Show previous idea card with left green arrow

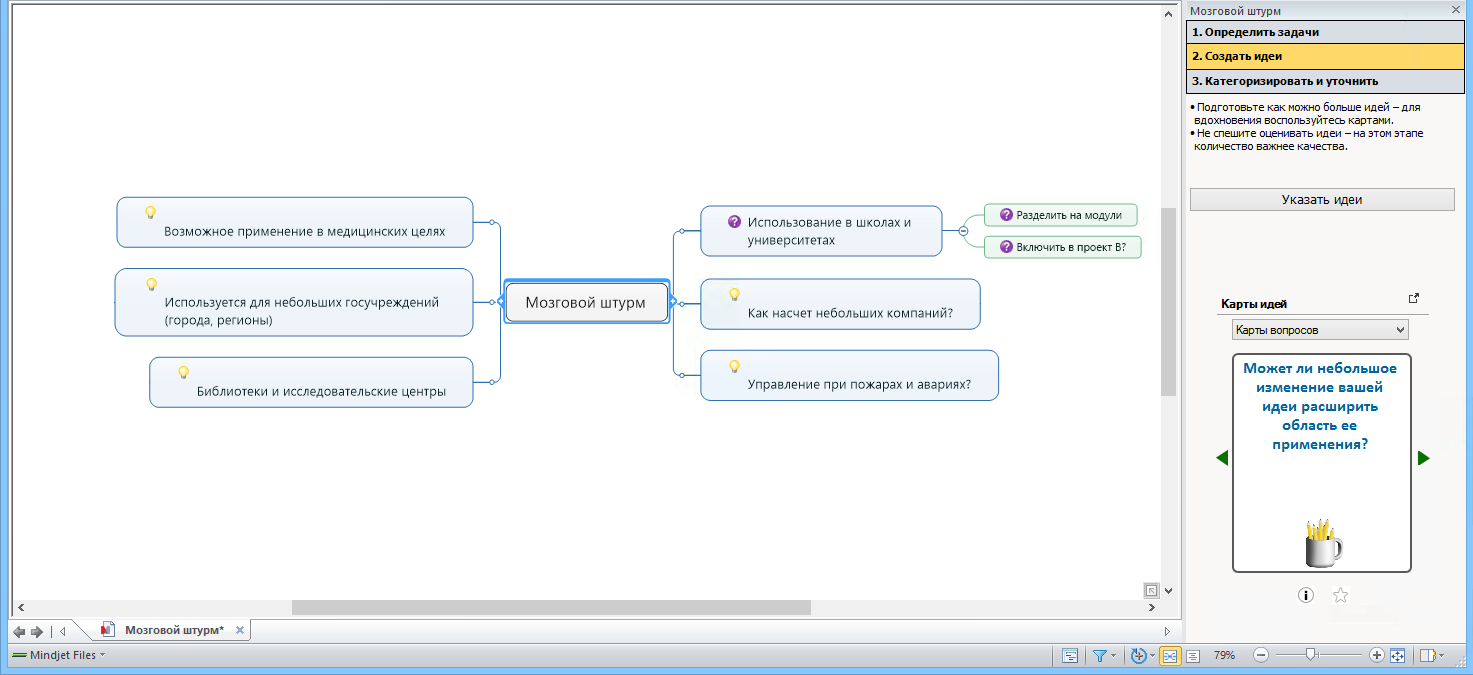pyautogui.click(x=1221, y=458)
